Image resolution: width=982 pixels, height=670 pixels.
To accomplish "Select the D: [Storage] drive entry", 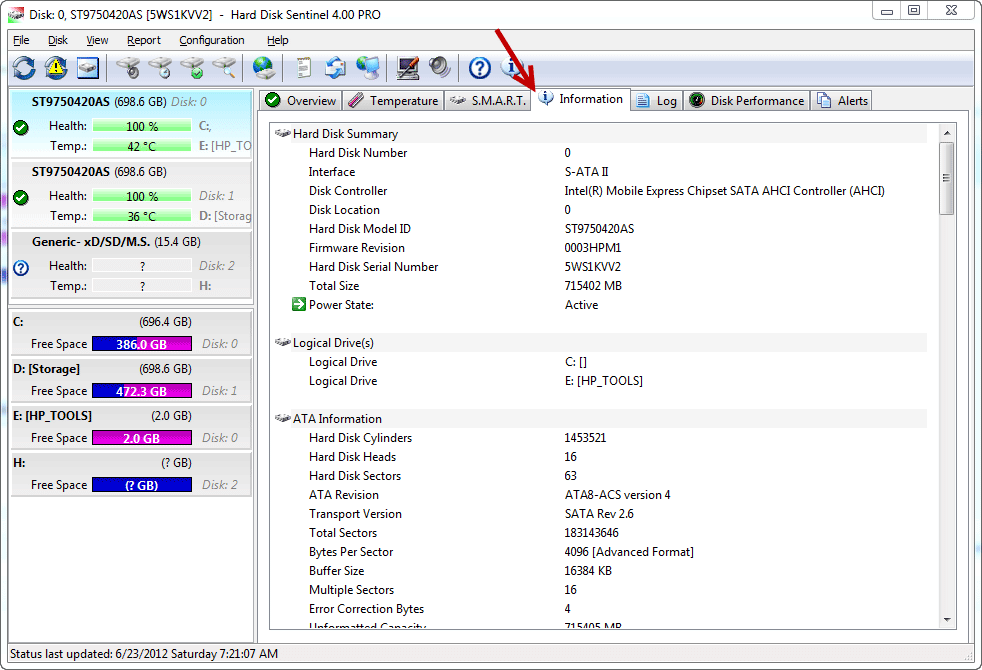I will tap(132, 380).
